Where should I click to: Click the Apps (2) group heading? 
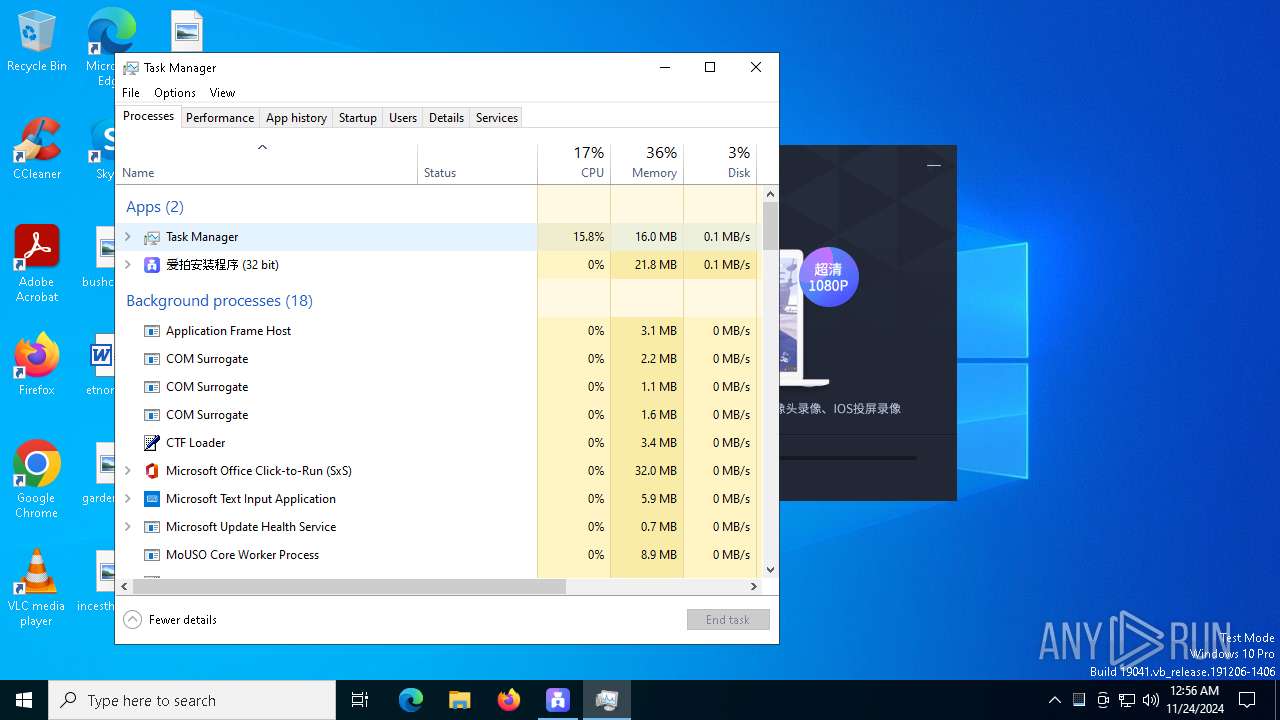[x=155, y=207]
